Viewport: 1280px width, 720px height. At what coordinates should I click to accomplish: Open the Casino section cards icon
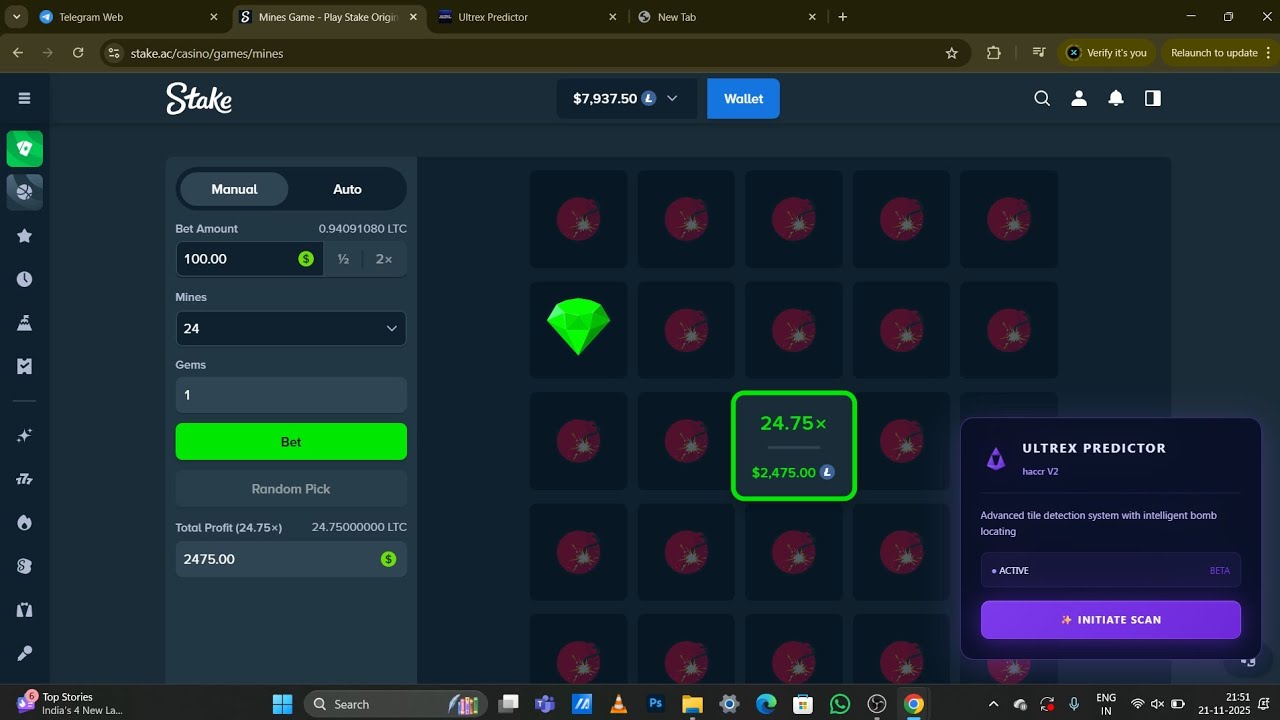coord(25,149)
